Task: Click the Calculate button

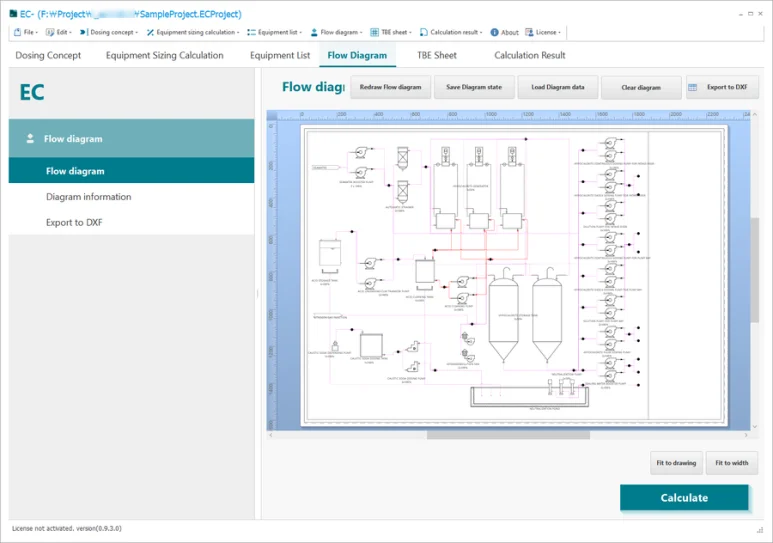Action: pyautogui.click(x=684, y=498)
